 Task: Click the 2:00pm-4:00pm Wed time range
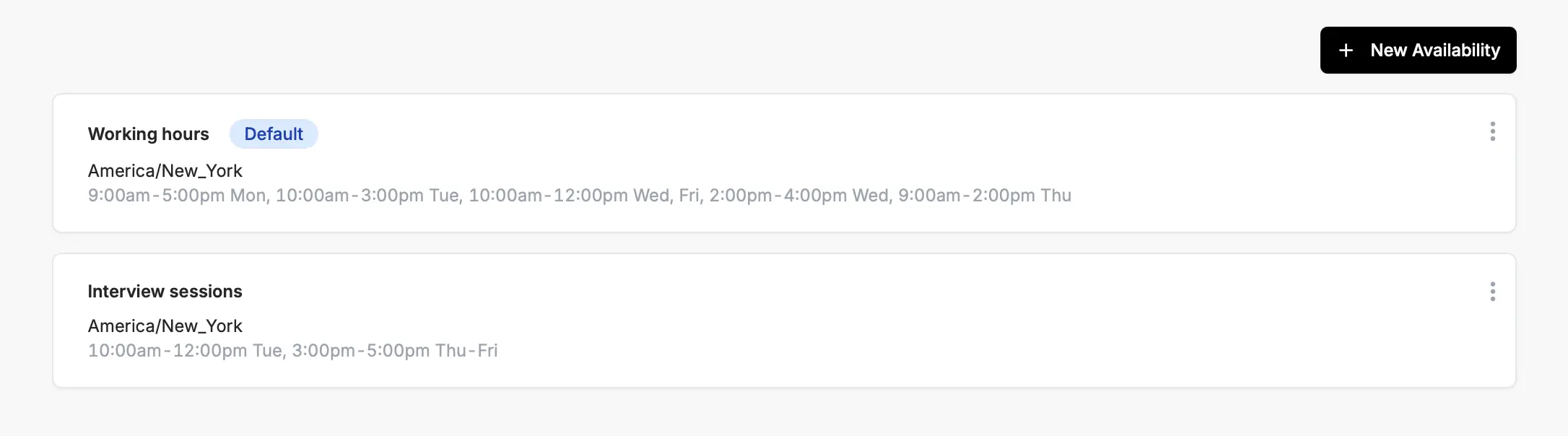[x=798, y=196]
